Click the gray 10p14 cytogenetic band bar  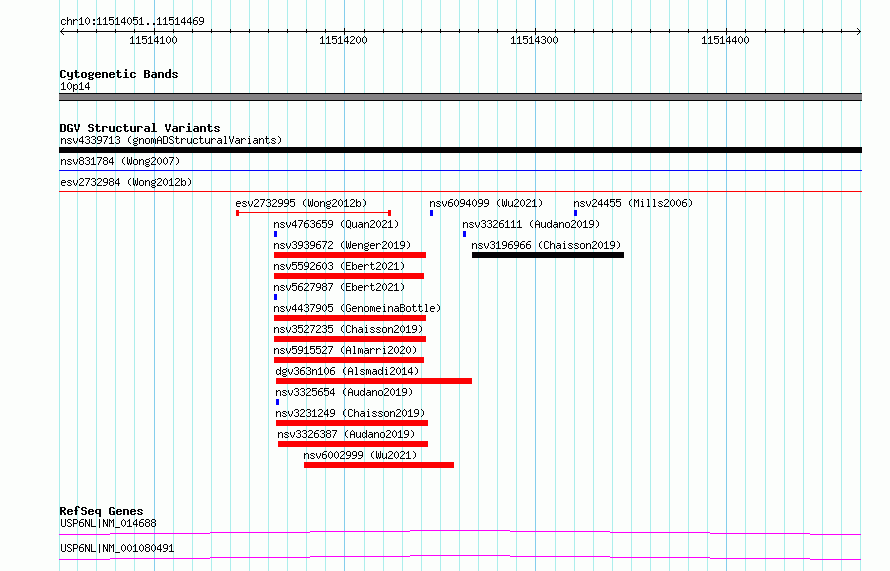(460, 97)
